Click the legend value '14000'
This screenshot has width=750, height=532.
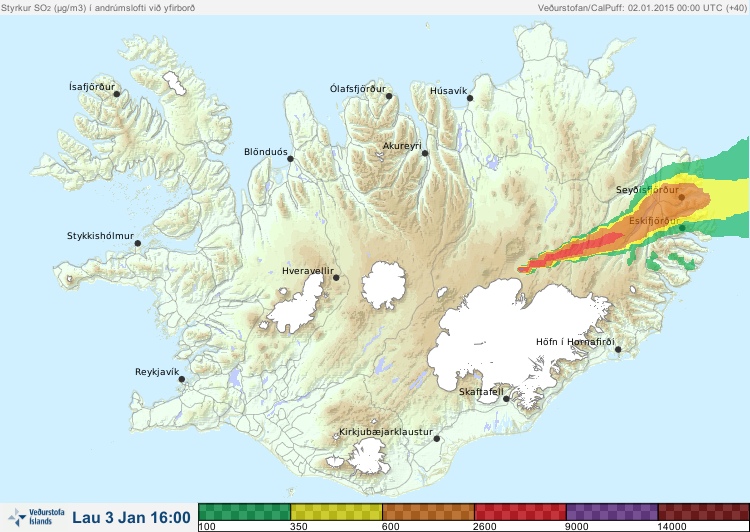click(672, 527)
